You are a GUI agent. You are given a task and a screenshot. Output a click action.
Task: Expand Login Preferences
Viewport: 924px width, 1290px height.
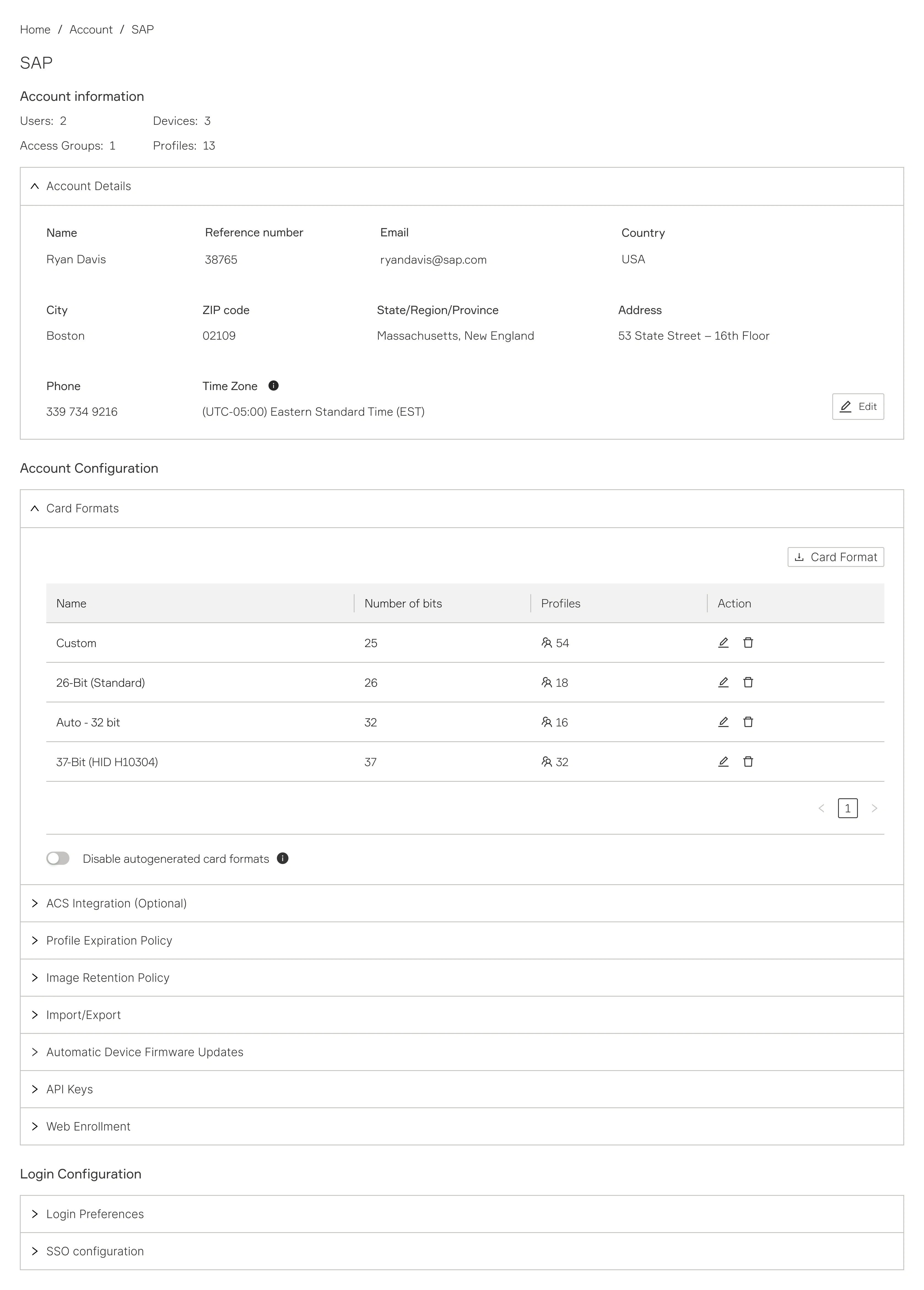462,1214
